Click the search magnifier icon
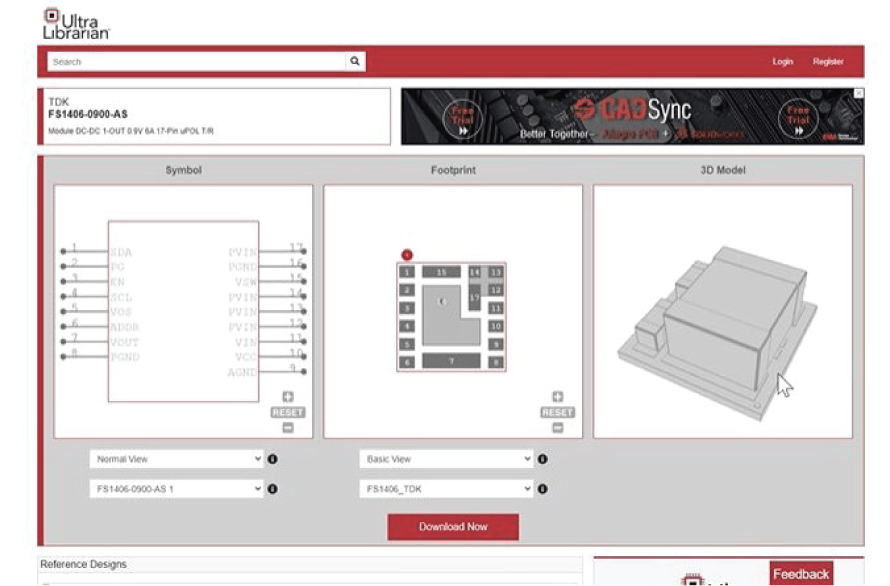Screen dimensions: 890x586 (355, 61)
